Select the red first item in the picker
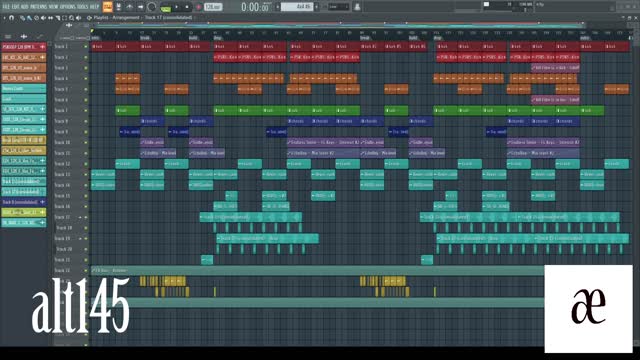This screenshot has width=640, height=360. [24, 47]
